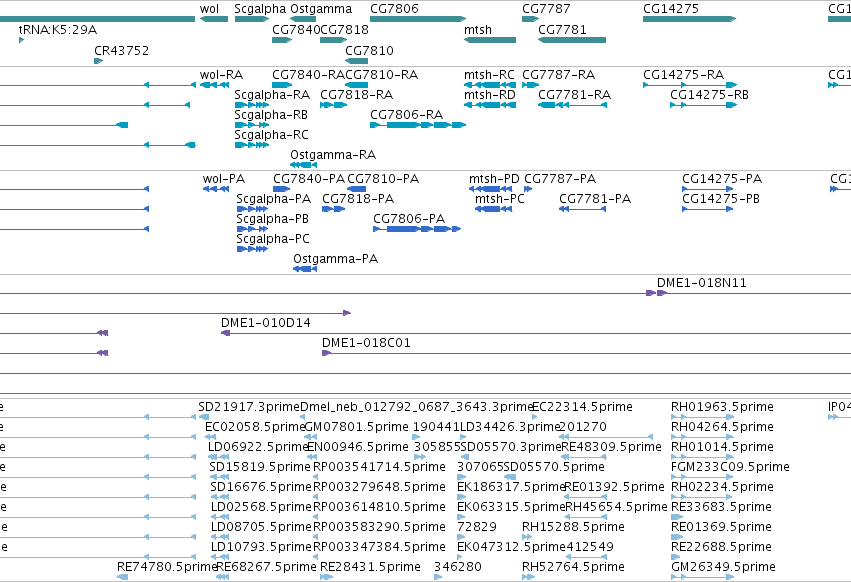The image size is (851, 582).
Task: Click the CG7840 gene label
Action: click(x=296, y=30)
